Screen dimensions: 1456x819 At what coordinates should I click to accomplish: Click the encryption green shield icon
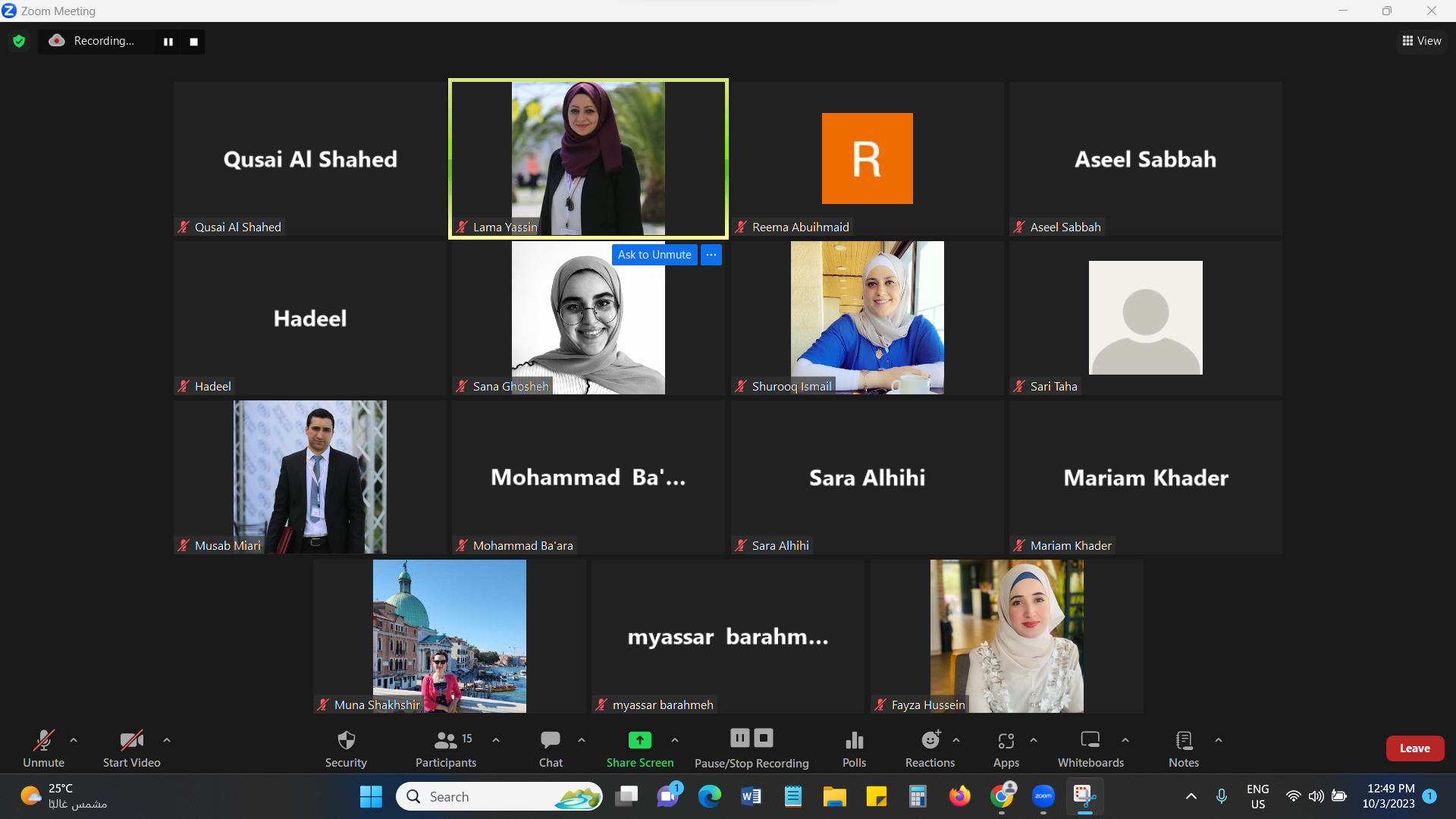pyautogui.click(x=19, y=41)
